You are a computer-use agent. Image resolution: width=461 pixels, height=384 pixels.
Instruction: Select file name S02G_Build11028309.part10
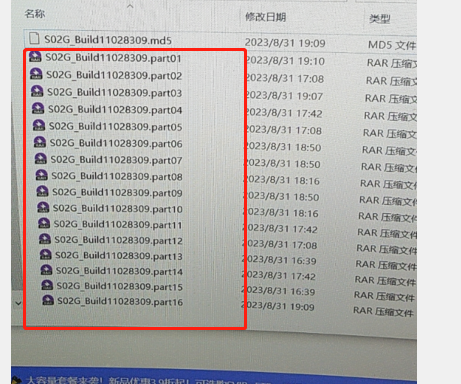pyautogui.click(x=118, y=209)
